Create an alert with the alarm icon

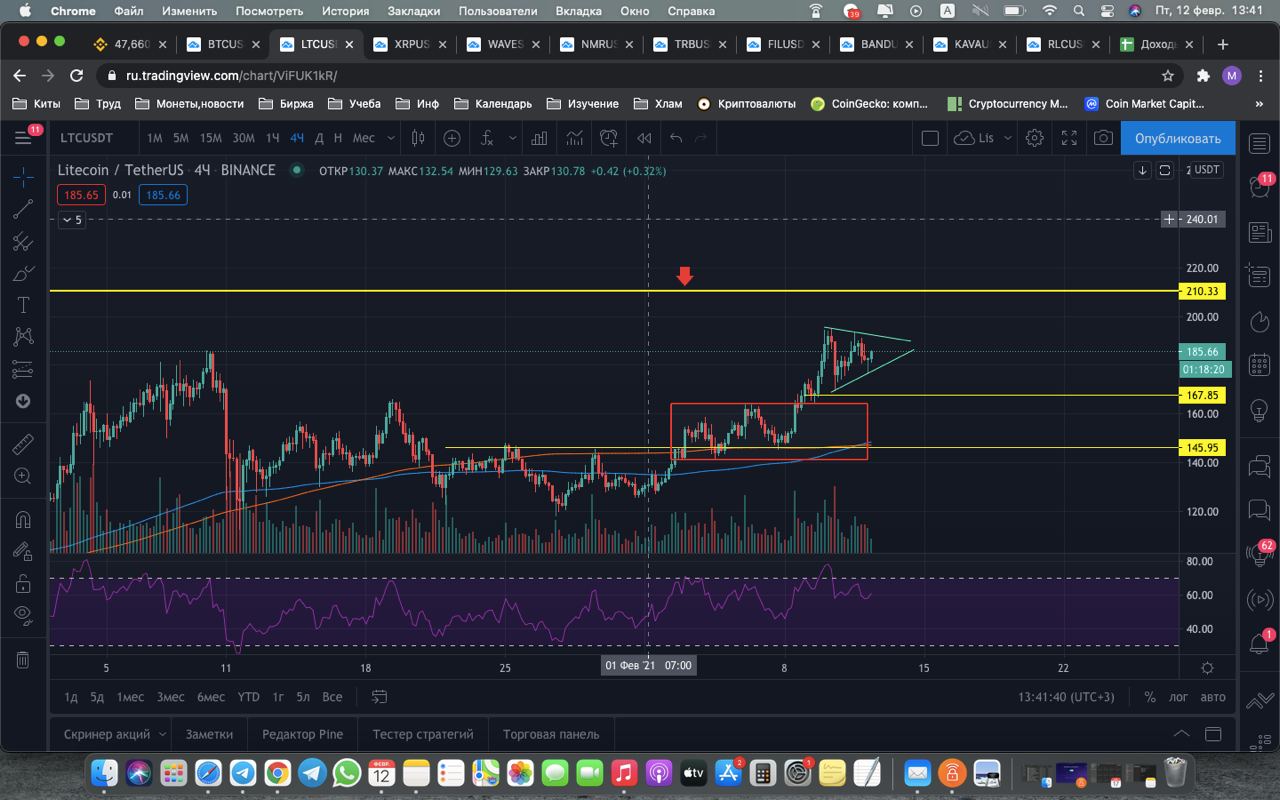(x=608, y=138)
